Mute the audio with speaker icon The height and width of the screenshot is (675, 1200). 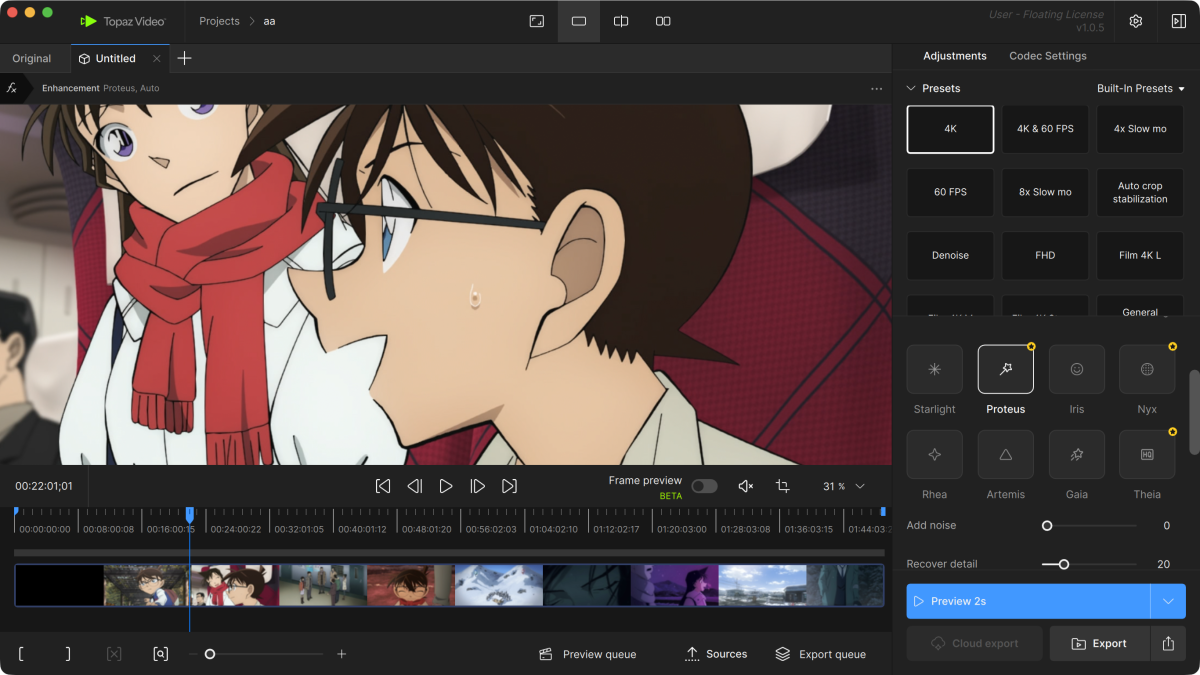coord(745,486)
